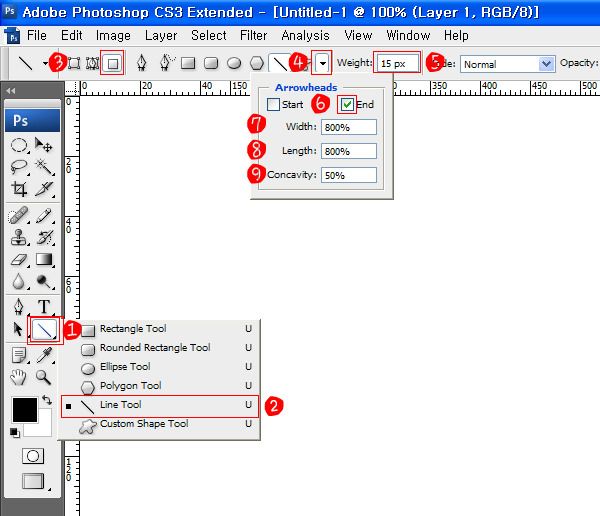600x516 pixels.
Task: Open the geometry options dropdown arrow
Action: 323,63
